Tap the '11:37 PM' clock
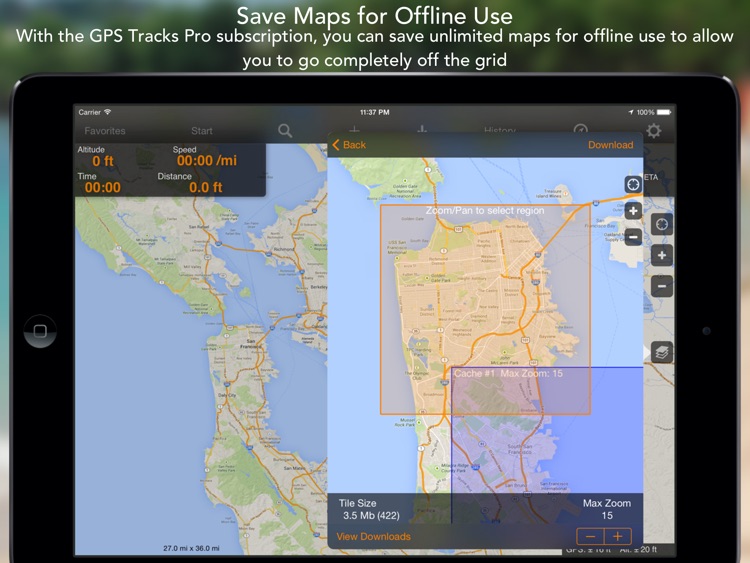The height and width of the screenshot is (563, 750). 375,112
